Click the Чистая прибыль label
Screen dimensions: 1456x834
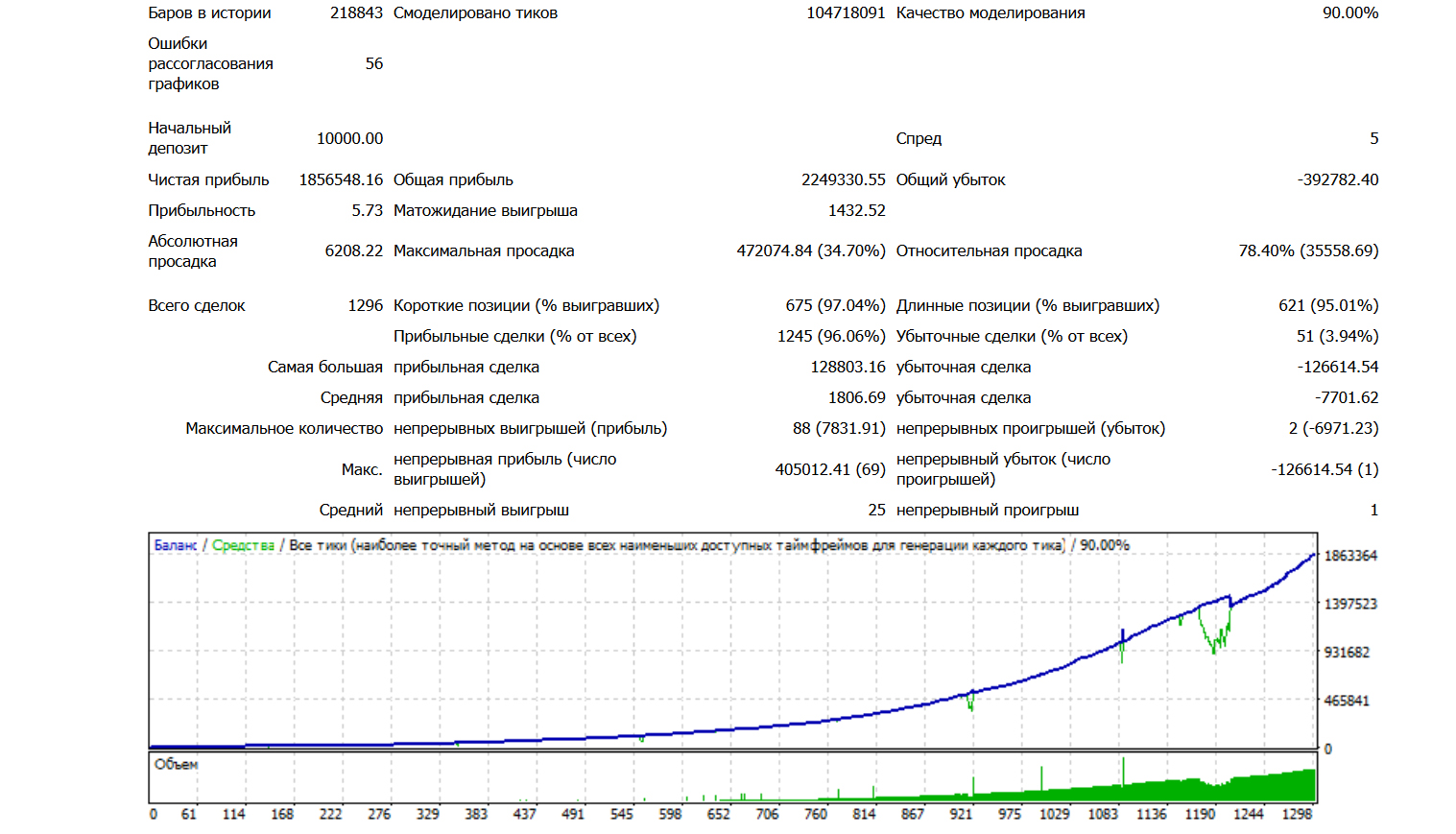coord(208,179)
